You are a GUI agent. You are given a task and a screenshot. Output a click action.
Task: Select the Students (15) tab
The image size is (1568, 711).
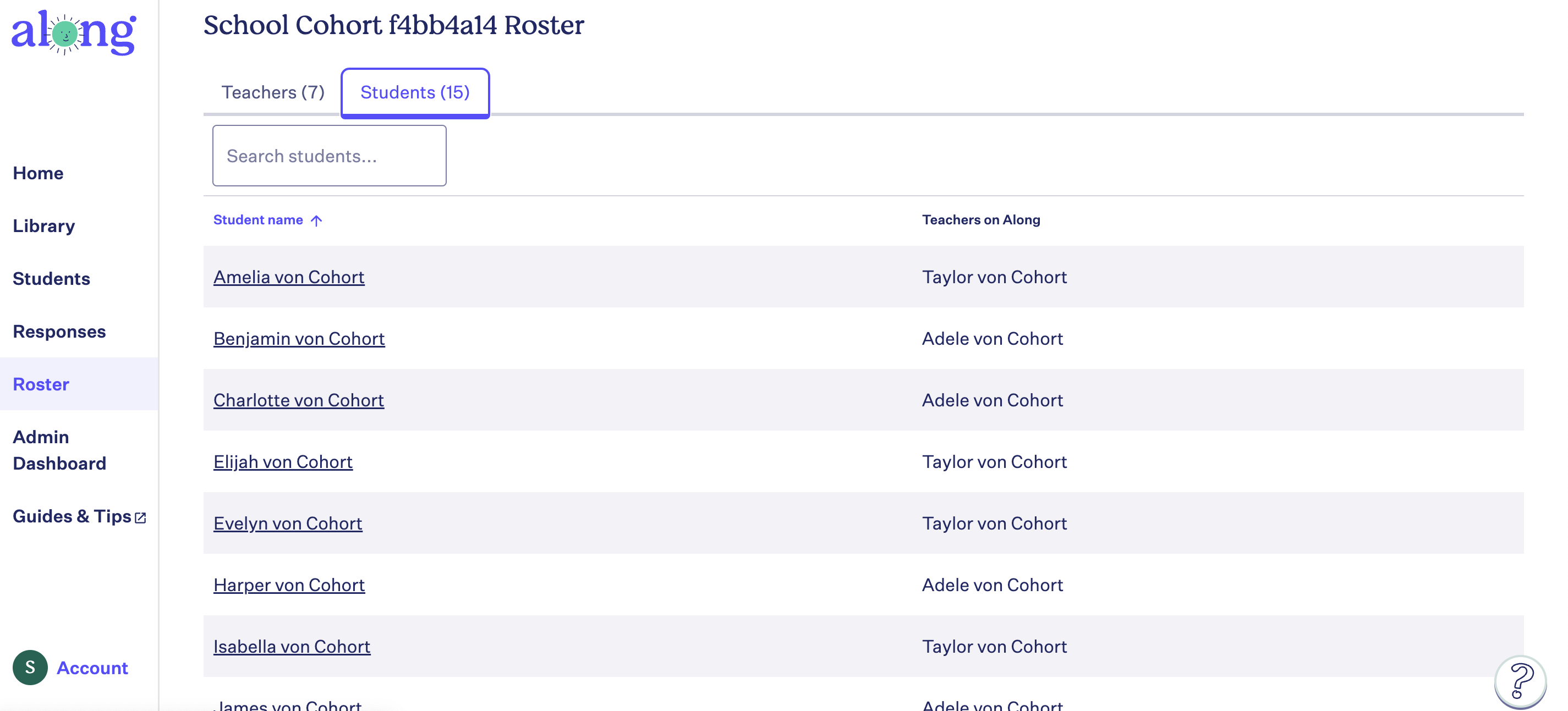pyautogui.click(x=415, y=92)
